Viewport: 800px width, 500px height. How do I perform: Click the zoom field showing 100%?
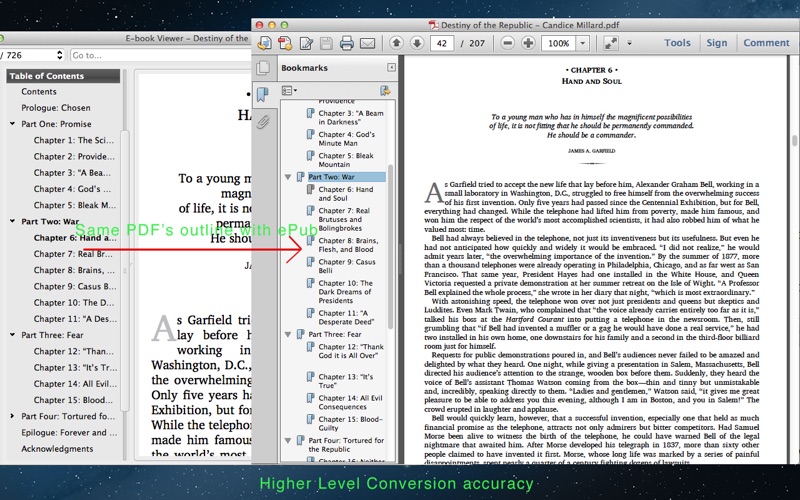point(559,43)
